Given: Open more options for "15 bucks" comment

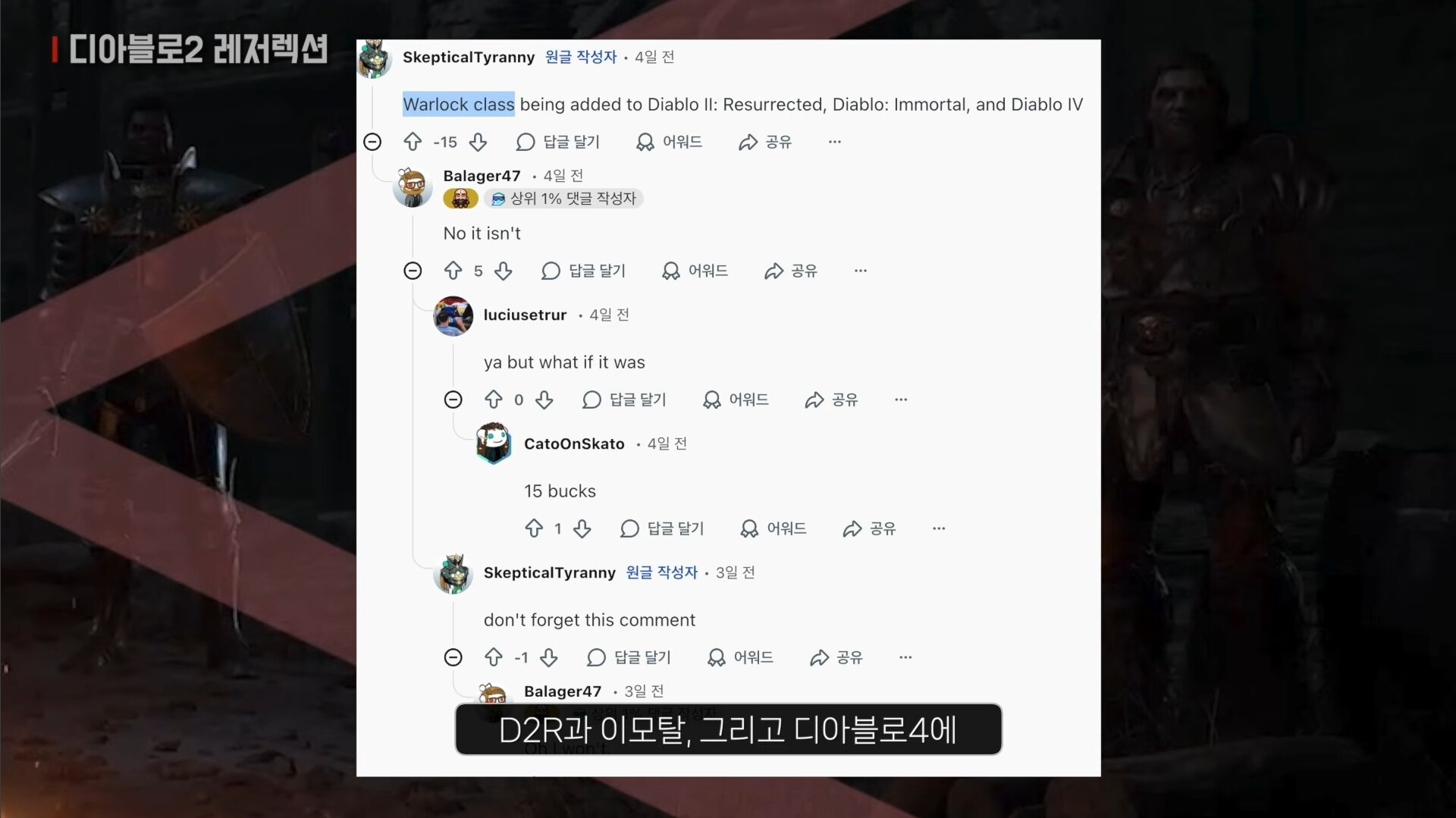Looking at the screenshot, I should (x=939, y=528).
